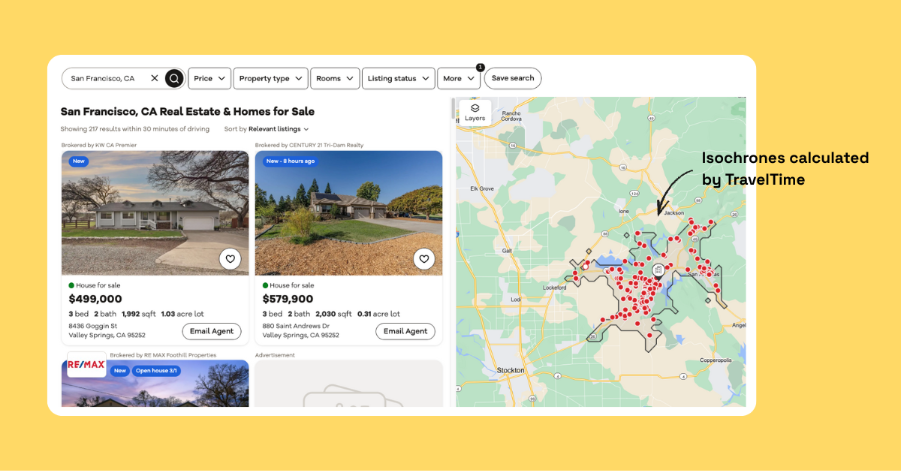Click the map center location pin marker
The width and height of the screenshot is (901, 471).
pyautogui.click(x=658, y=271)
